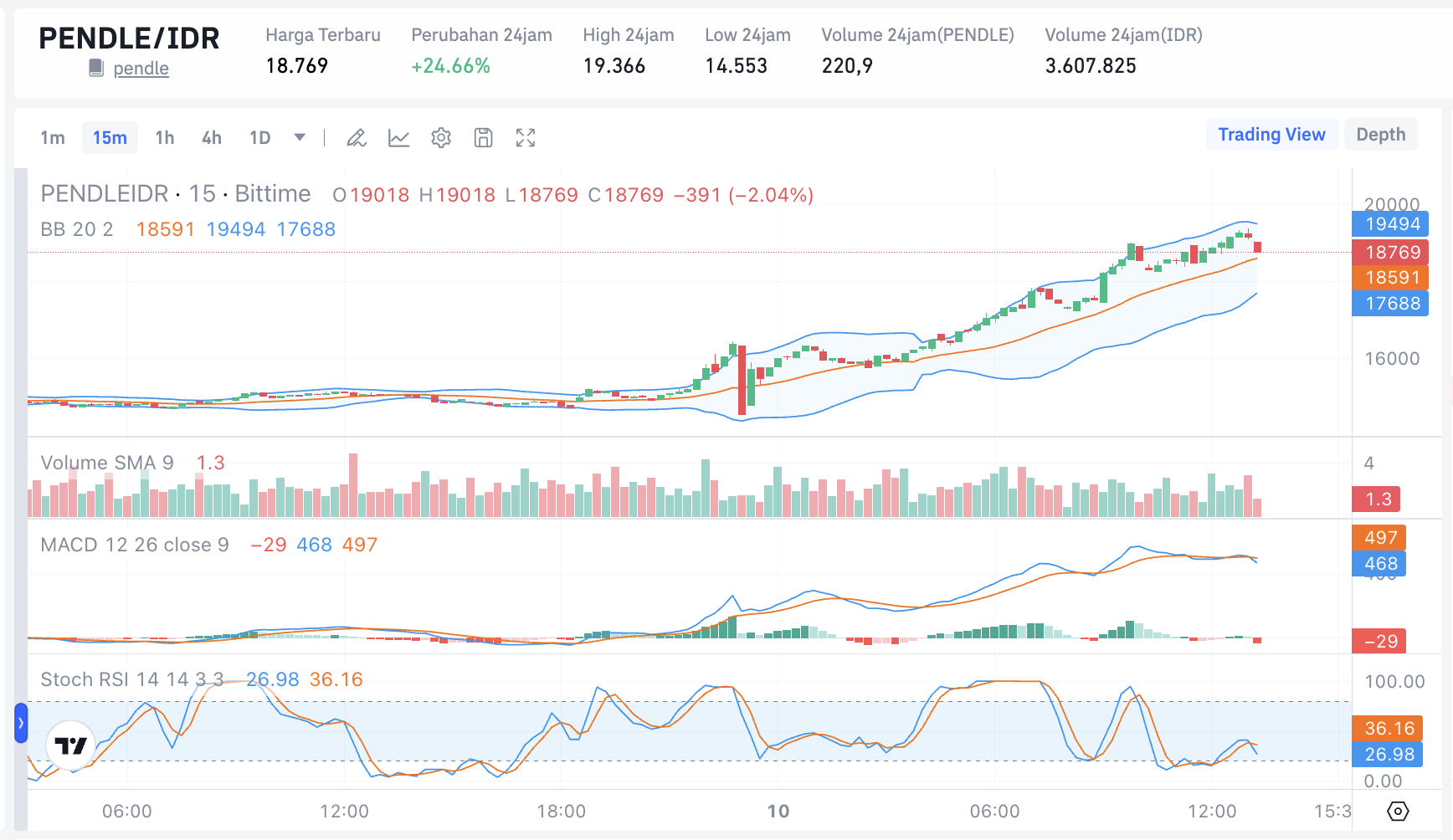Screen dimensions: 1453x840
Task: Click the hexagon axis settings icon
Action: click(1398, 811)
